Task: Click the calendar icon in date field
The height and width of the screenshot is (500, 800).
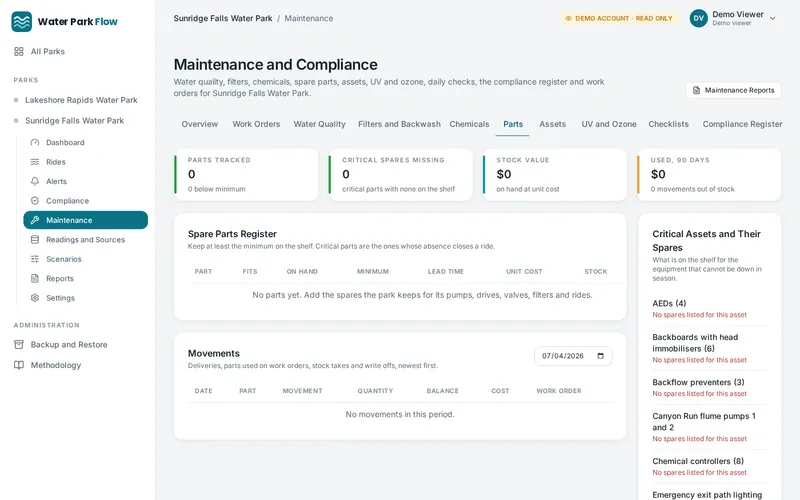Action: [601, 356]
